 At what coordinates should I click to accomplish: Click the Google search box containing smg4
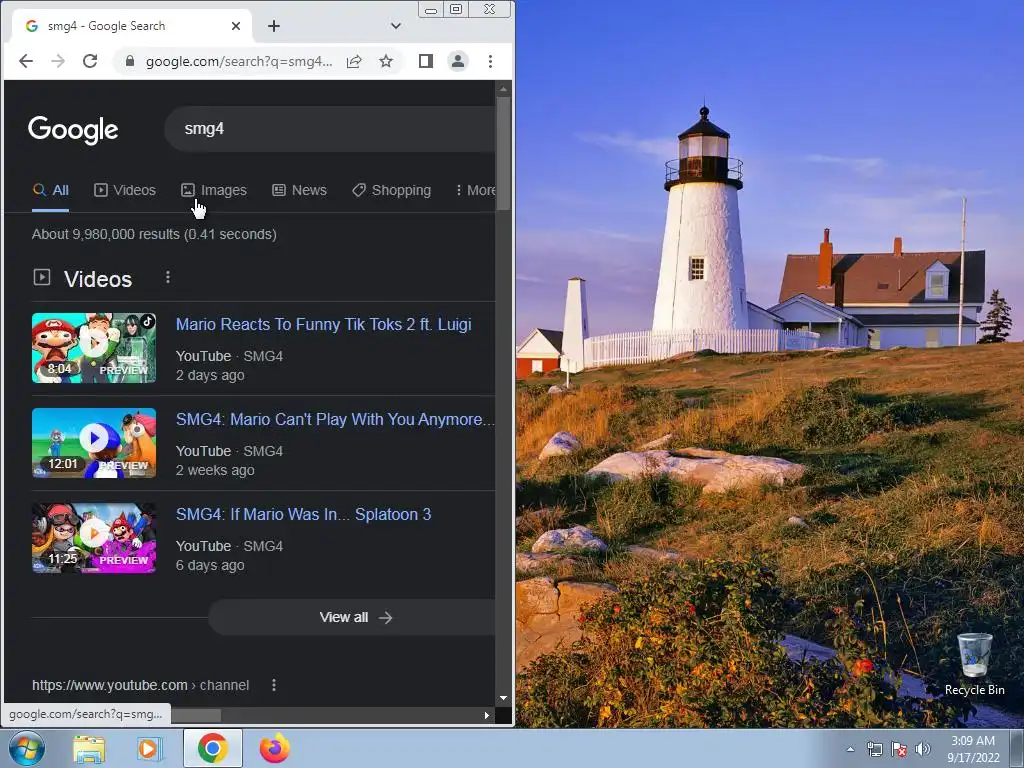coord(330,129)
